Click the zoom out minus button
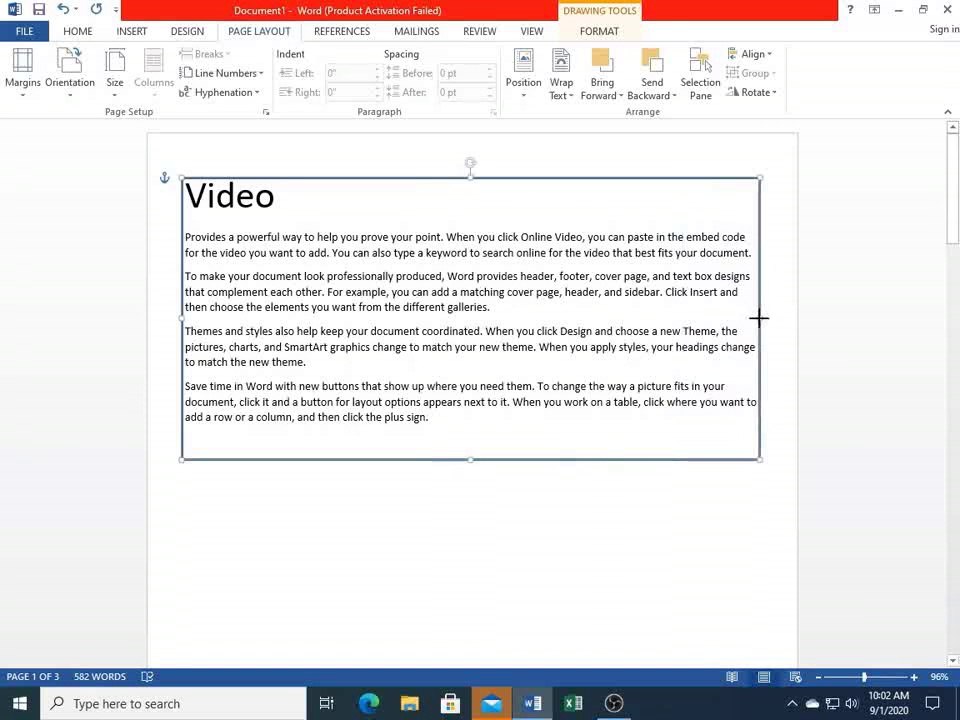The image size is (960, 720). point(818,677)
